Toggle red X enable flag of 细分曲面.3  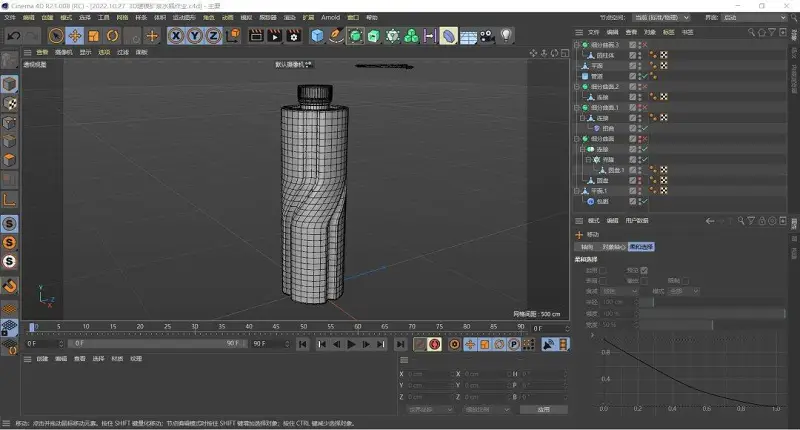point(645,45)
